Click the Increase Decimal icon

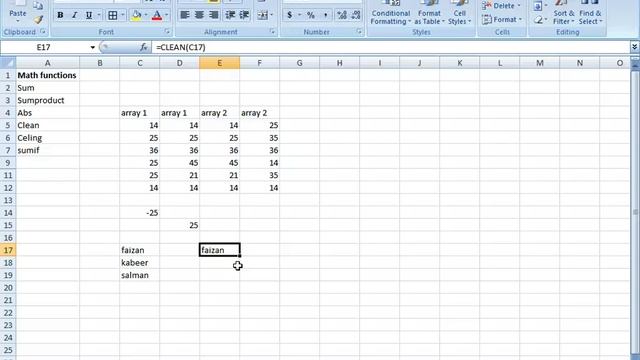(342, 16)
